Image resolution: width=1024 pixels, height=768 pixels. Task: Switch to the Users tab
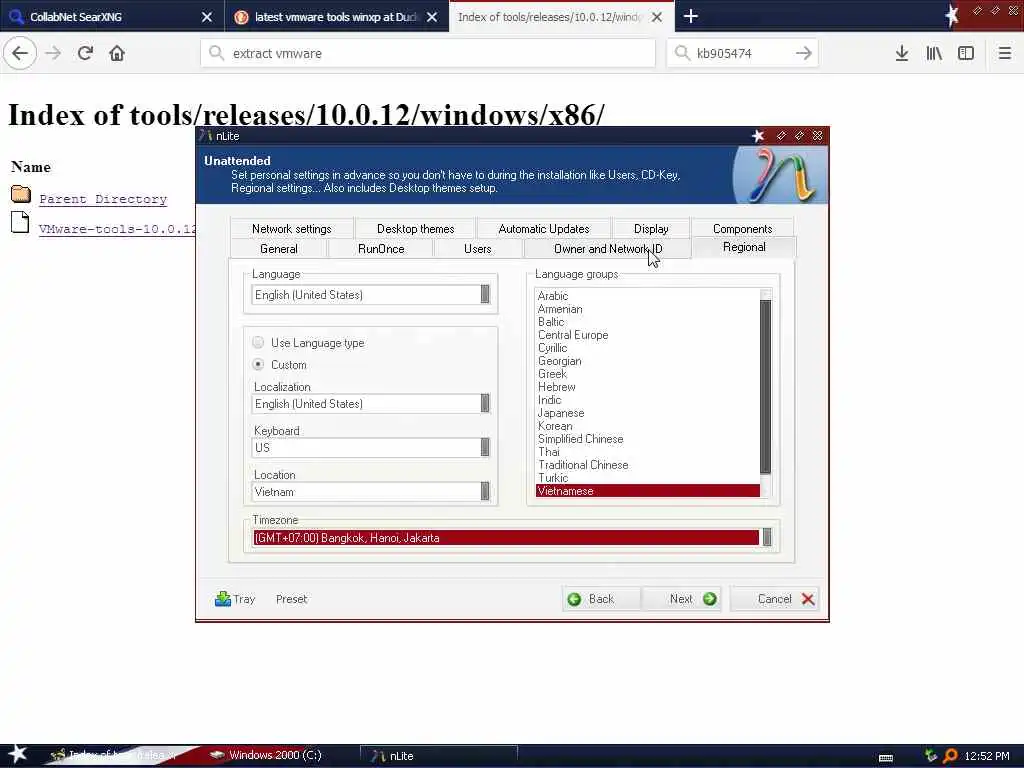click(477, 249)
